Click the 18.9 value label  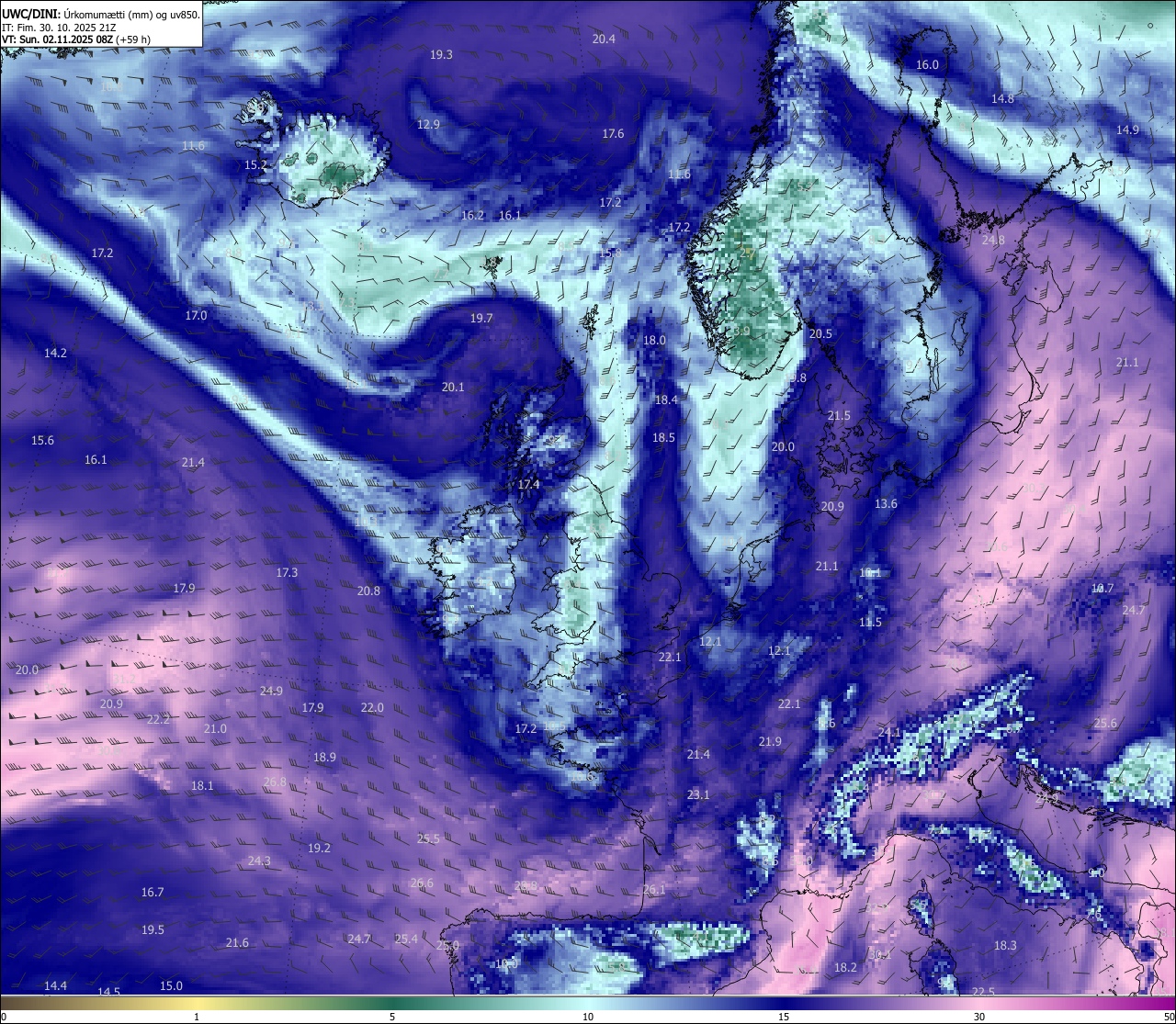(x=324, y=758)
